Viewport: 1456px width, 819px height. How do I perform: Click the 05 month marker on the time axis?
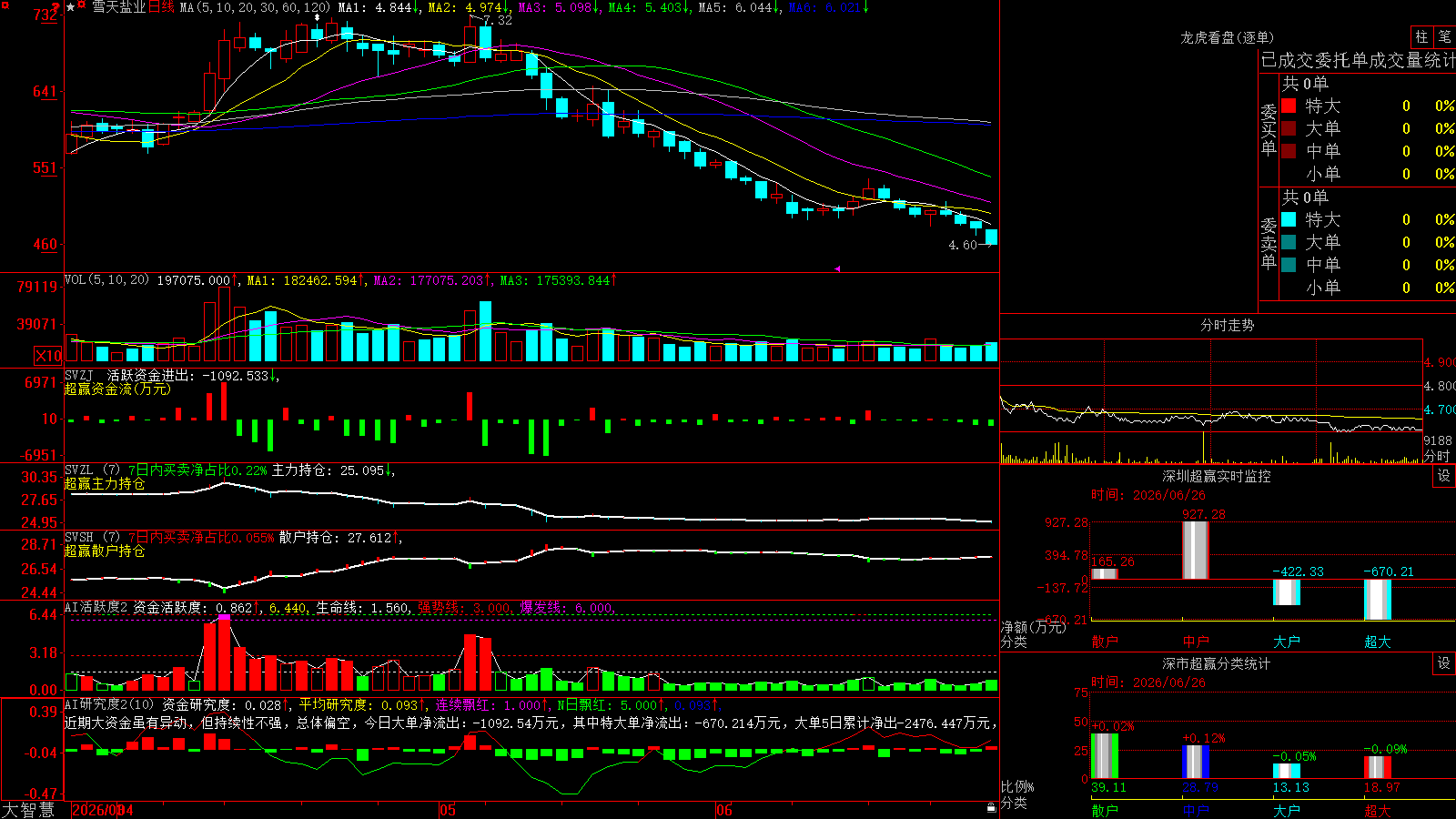tap(447, 810)
